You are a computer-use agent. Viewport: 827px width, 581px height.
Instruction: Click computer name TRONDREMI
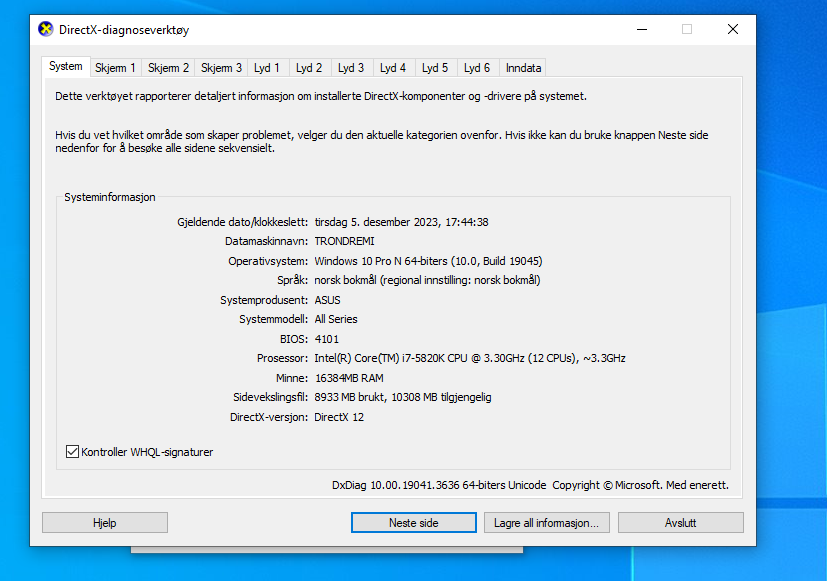coord(344,241)
